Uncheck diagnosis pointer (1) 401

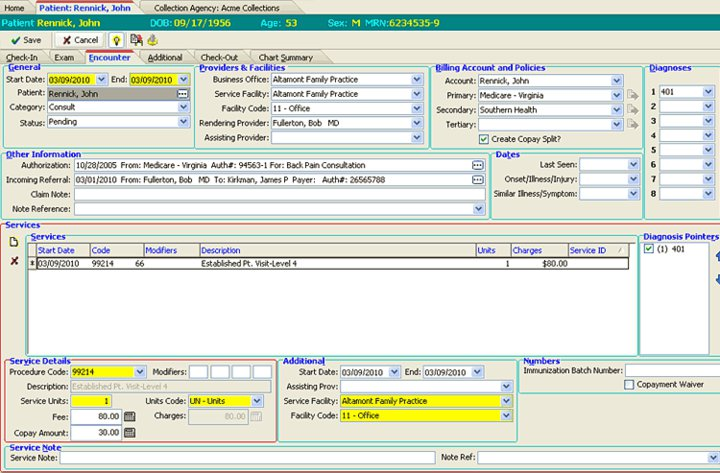coord(647,250)
